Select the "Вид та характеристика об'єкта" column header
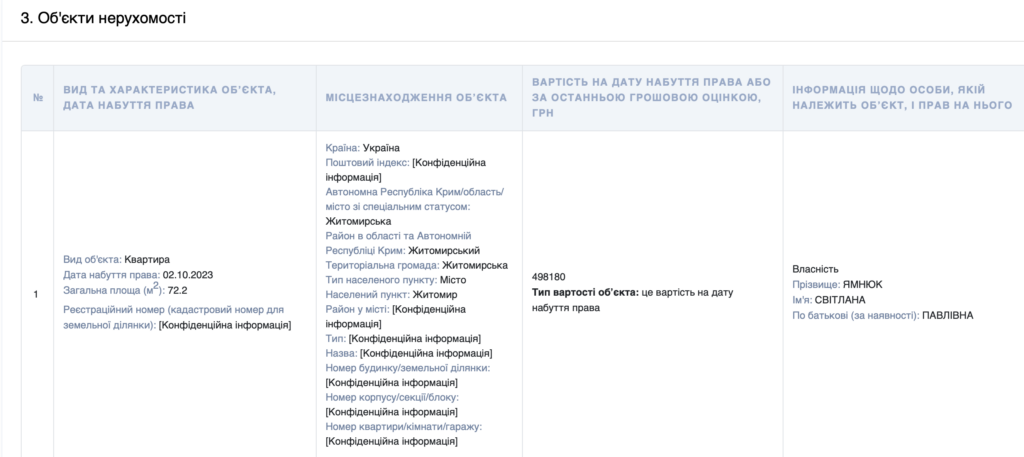This screenshot has height=457, width=1024. 169,97
